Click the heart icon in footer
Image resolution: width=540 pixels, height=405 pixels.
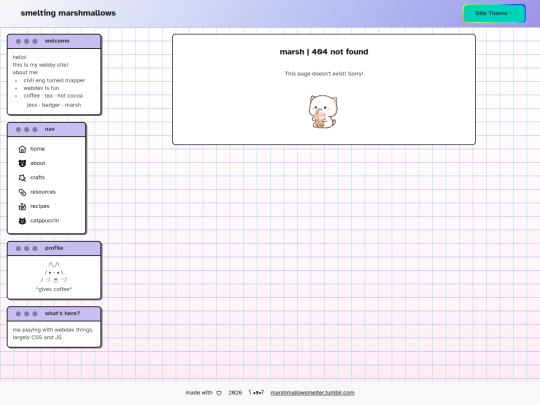[219, 393]
